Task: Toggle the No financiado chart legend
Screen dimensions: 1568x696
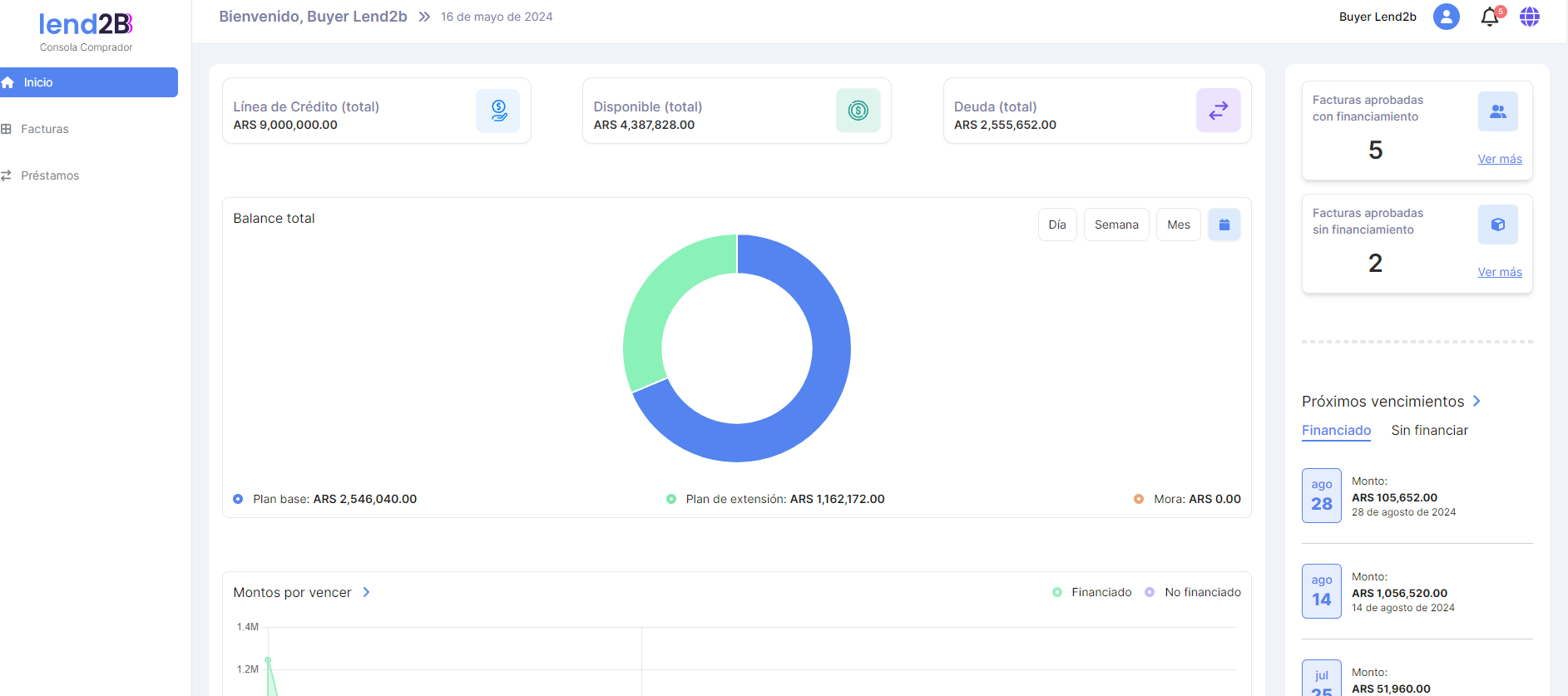Action: 1193,592
